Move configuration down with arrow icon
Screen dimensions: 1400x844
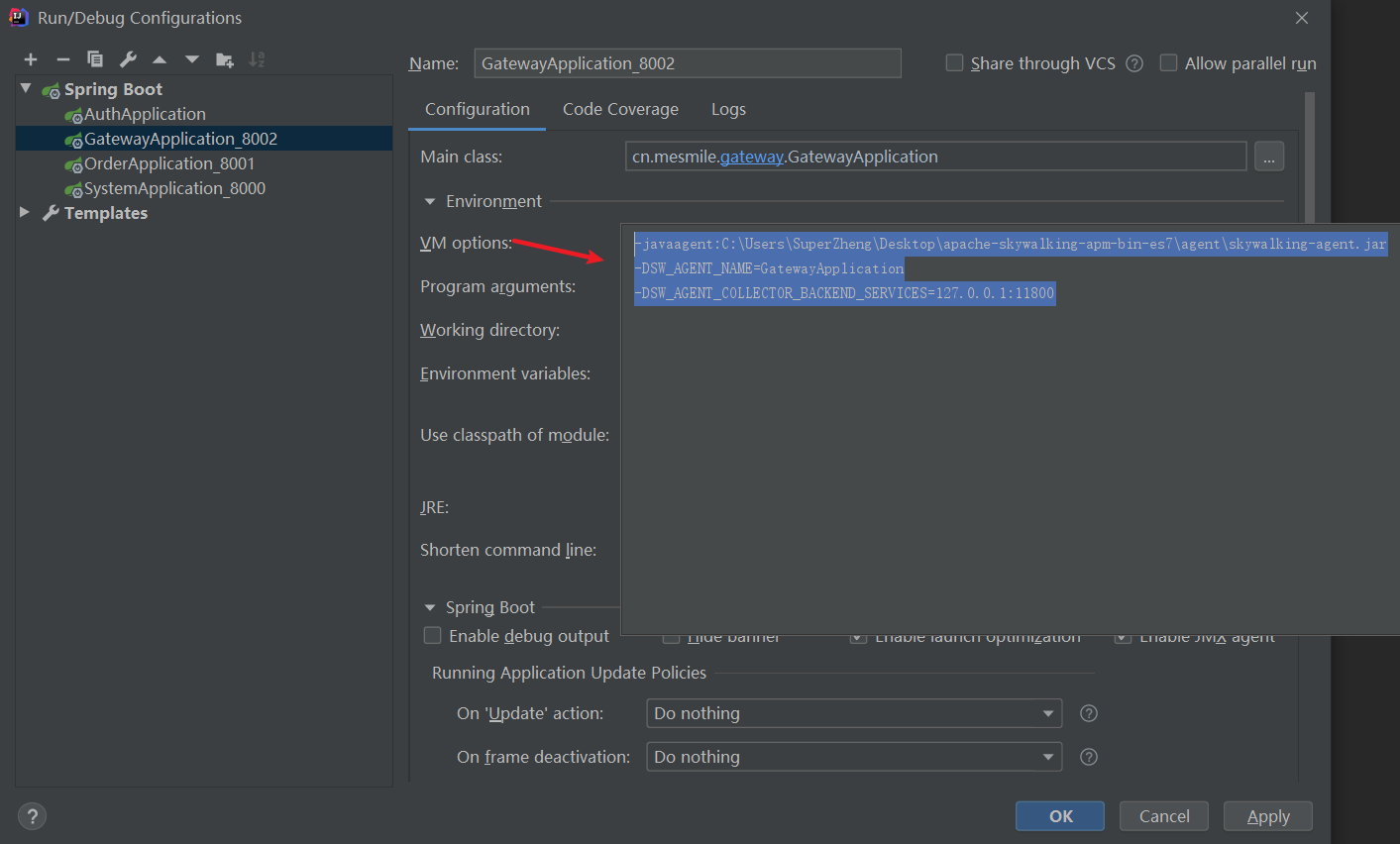[192, 59]
